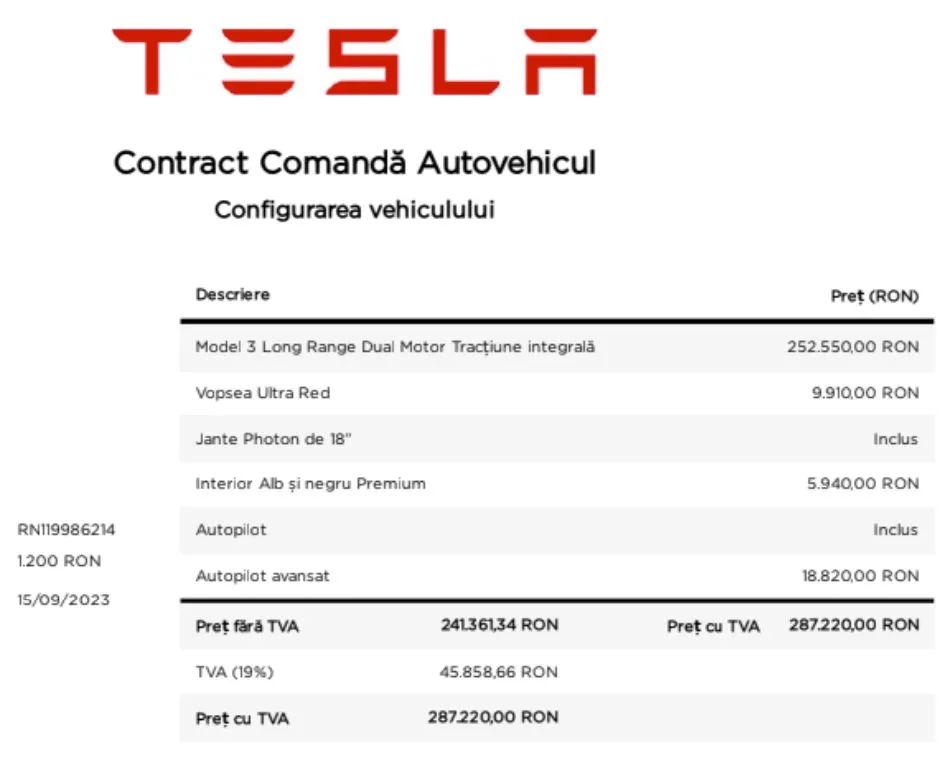
Task: Select the Configurarea vehiculului subheading
Action: (x=354, y=210)
